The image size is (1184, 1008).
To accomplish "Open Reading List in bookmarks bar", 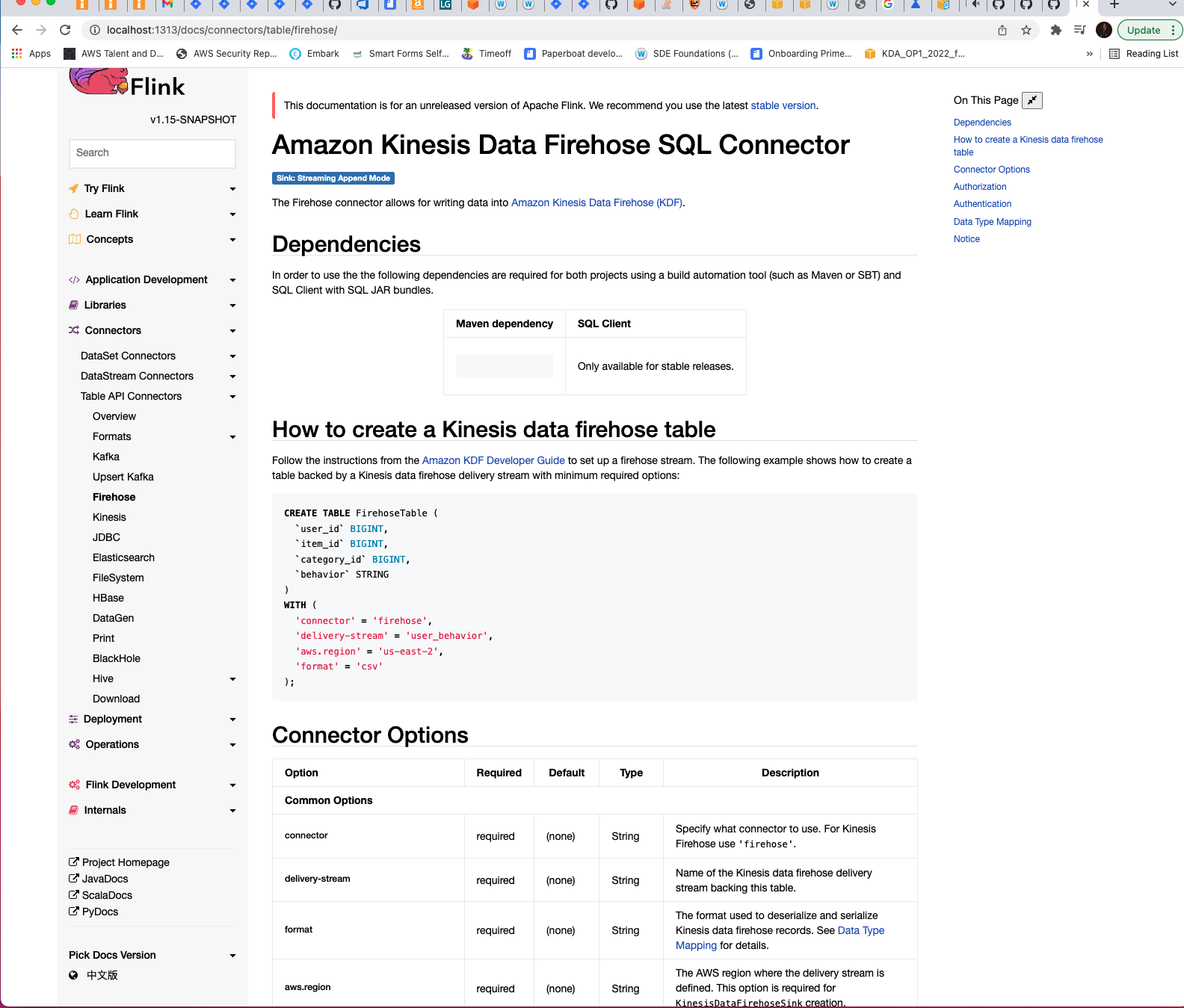I will point(1144,54).
